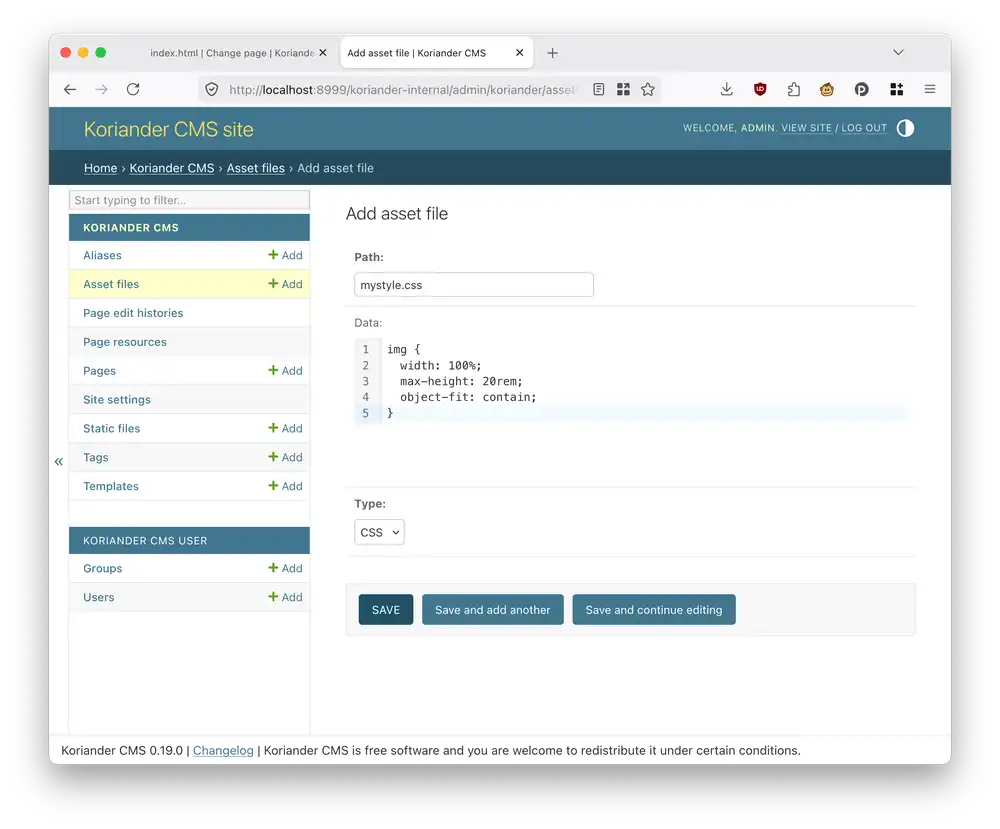Click the LOG OUT link

(864, 128)
